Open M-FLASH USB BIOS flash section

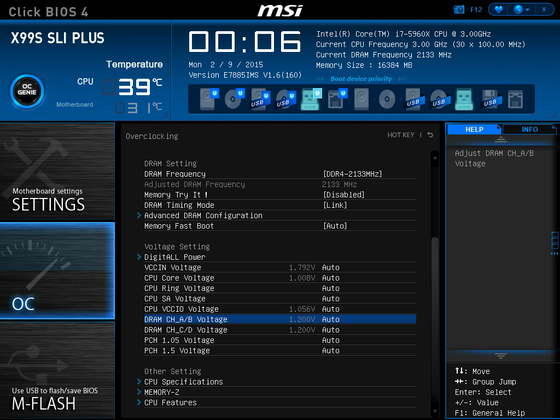coord(58,370)
